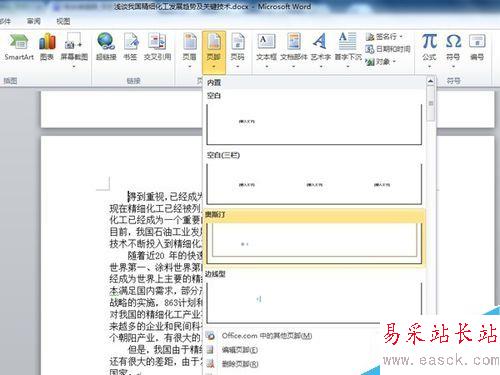Viewport: 500px width, 375px height.
Task: Open more footers from Office.com
Action: (267, 336)
